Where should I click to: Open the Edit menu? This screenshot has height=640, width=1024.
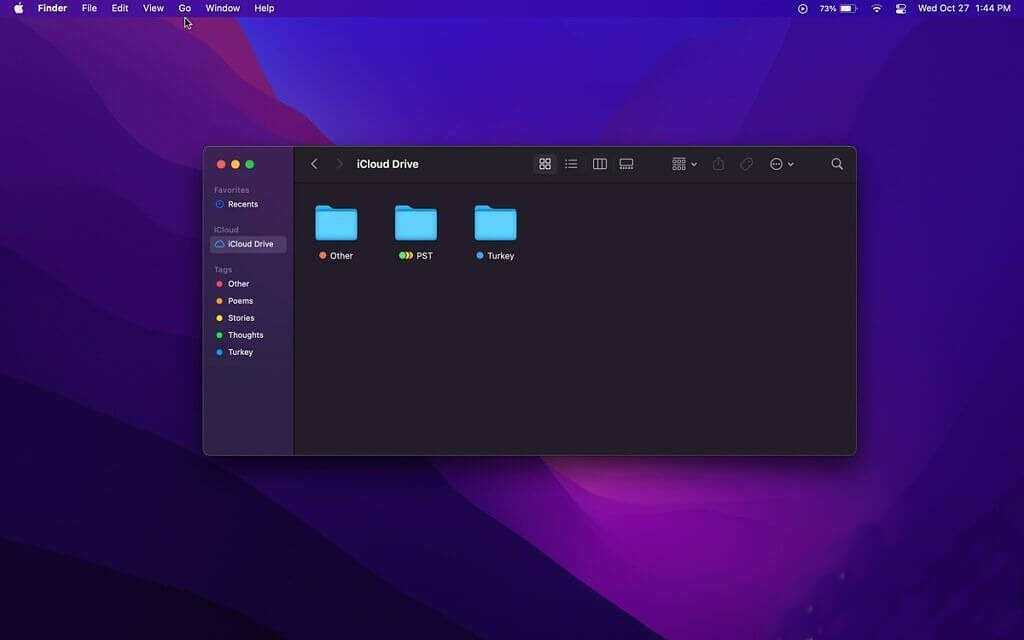pyautogui.click(x=120, y=8)
